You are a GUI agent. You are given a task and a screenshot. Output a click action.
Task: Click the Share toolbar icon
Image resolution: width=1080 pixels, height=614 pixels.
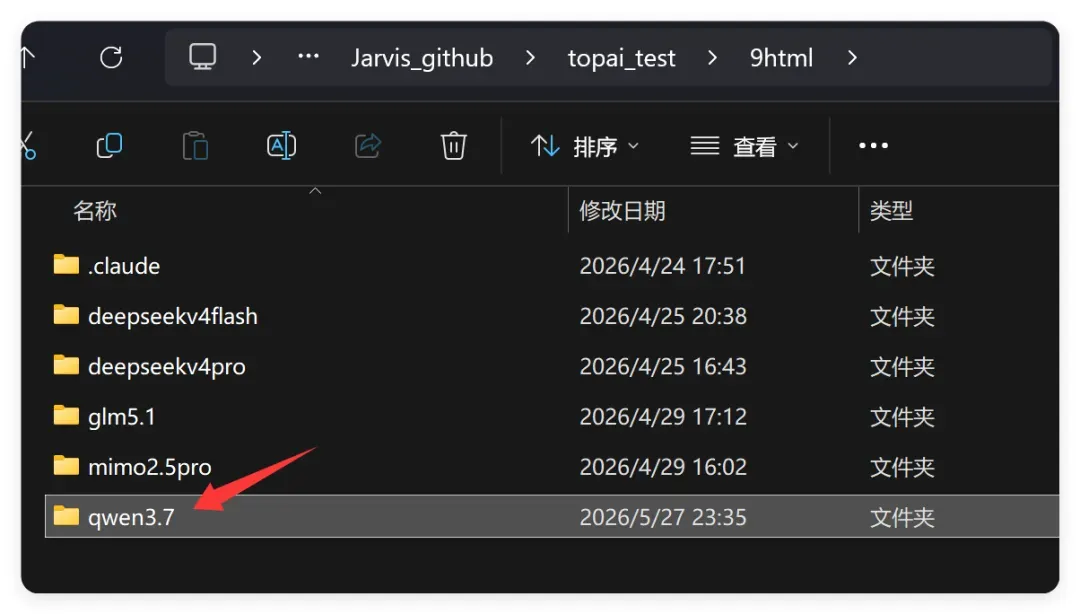click(368, 145)
